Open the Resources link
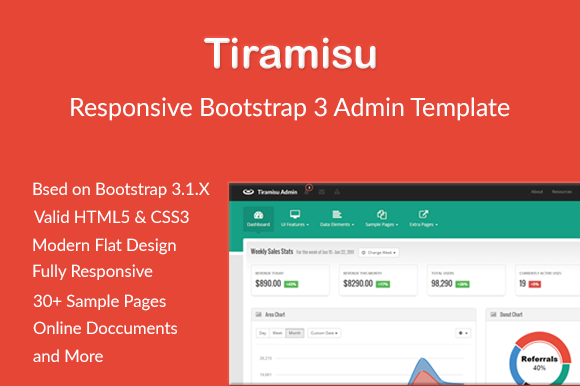 [x=562, y=192]
